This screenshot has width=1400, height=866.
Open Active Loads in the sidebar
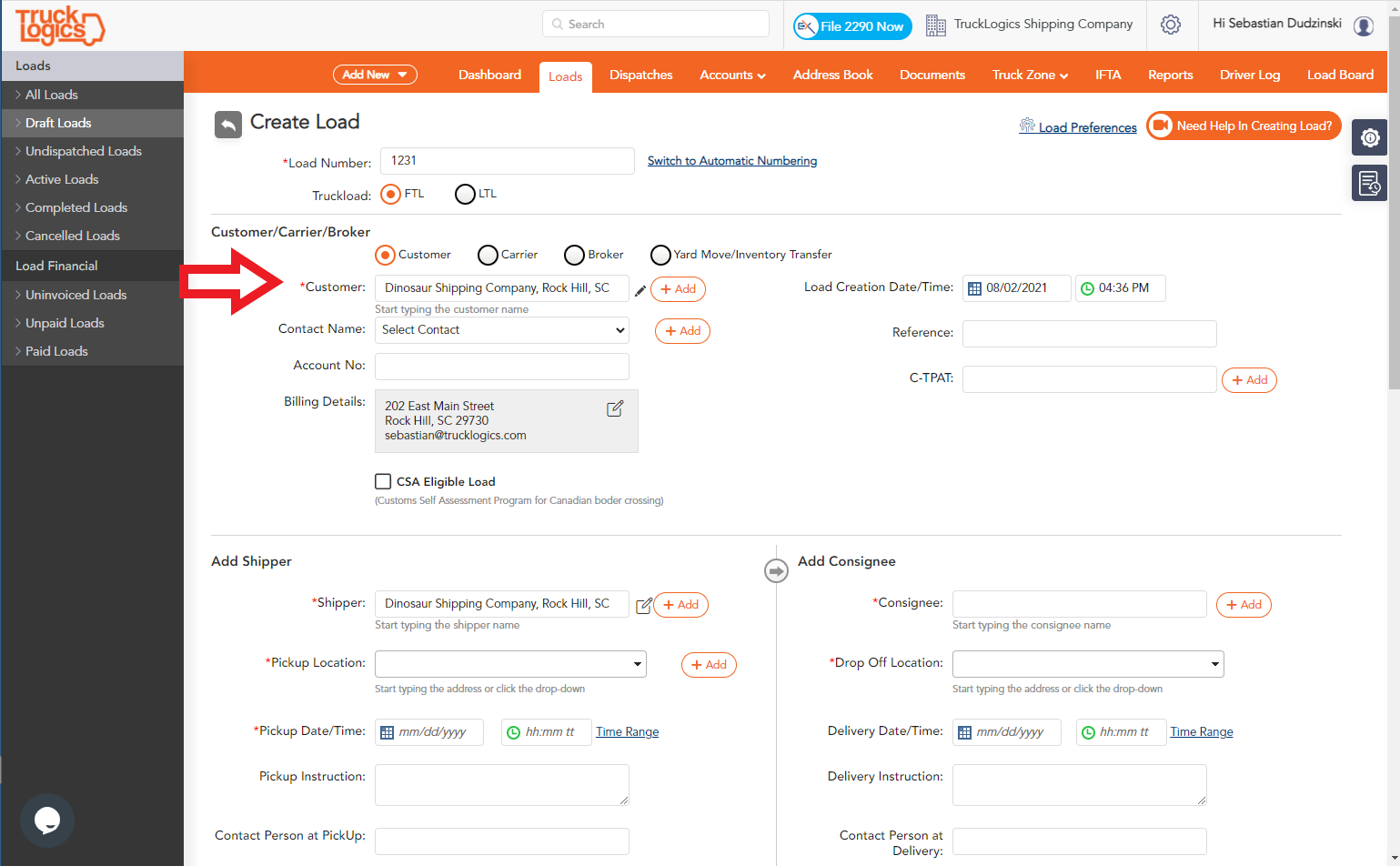[x=92, y=179]
